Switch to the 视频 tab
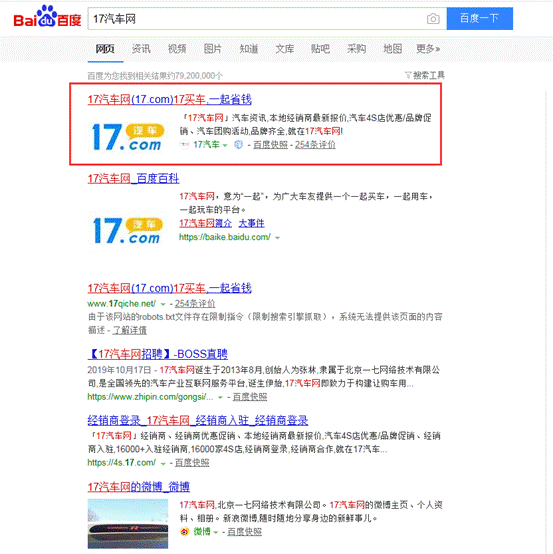Viewport: 553px width, 554px height. (x=177, y=49)
